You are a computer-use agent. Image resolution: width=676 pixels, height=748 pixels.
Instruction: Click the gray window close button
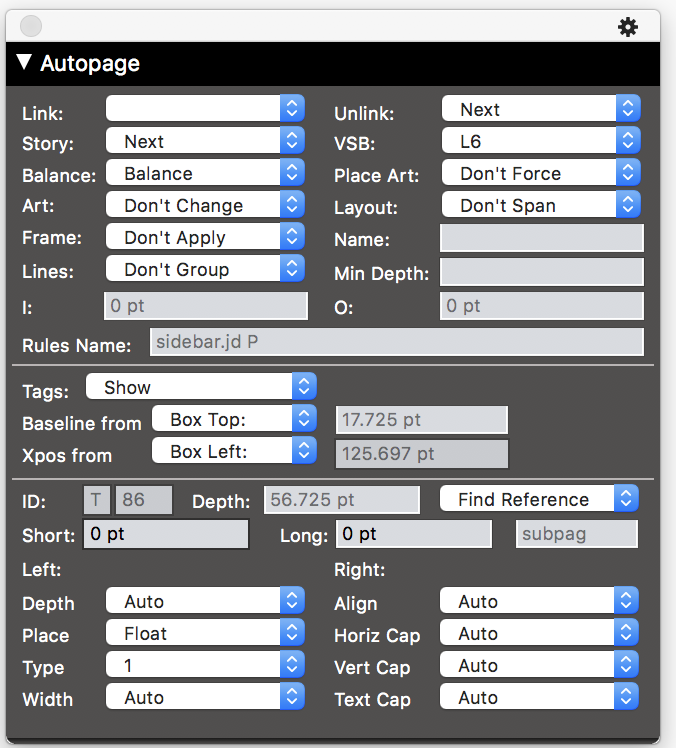pos(31,27)
